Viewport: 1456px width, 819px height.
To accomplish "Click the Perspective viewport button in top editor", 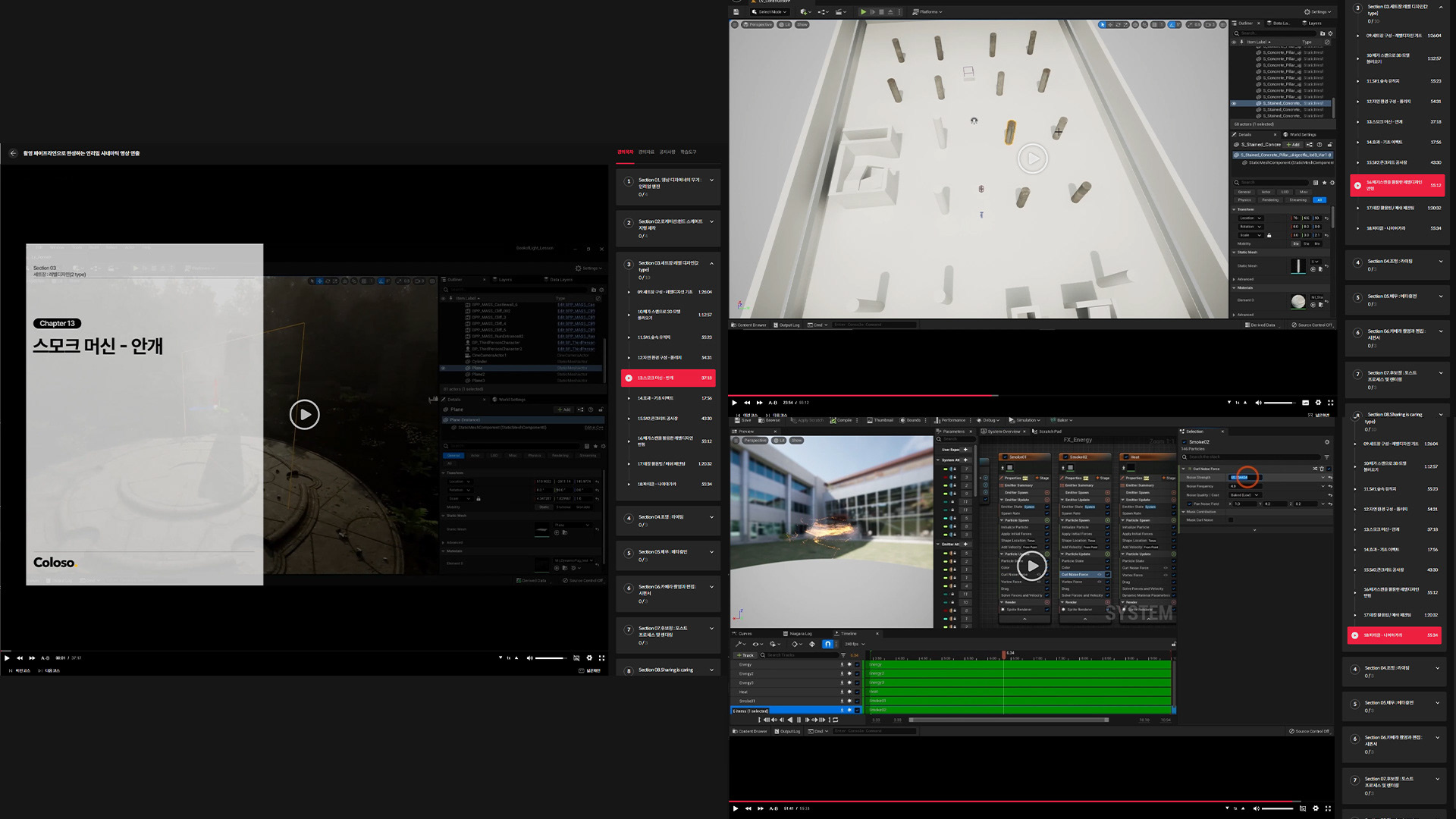I will [x=757, y=25].
